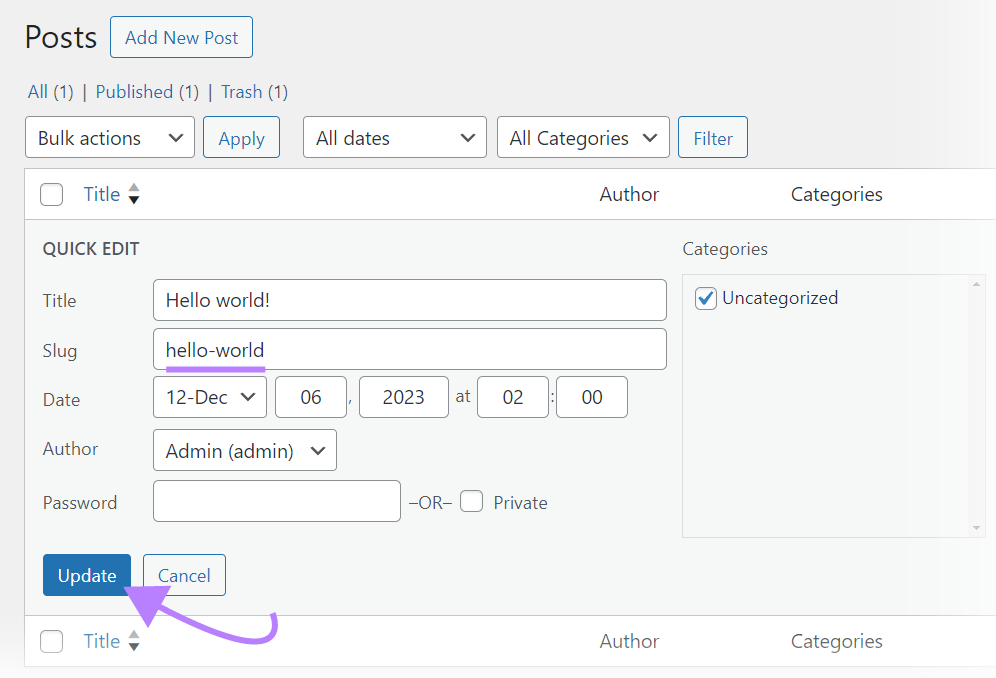
Task: Click the Cancel button
Action: 184,575
